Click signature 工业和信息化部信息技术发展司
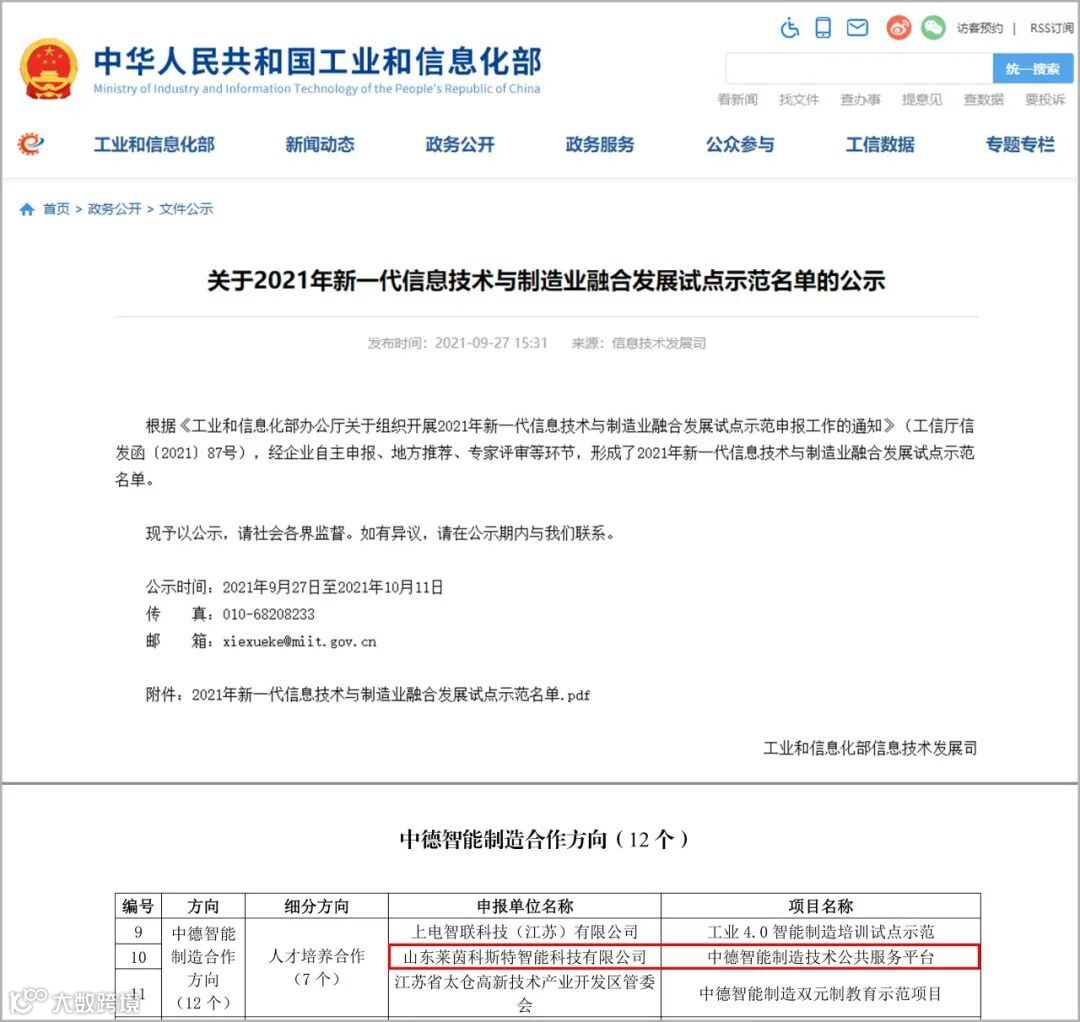1080x1022 pixels. (870, 749)
